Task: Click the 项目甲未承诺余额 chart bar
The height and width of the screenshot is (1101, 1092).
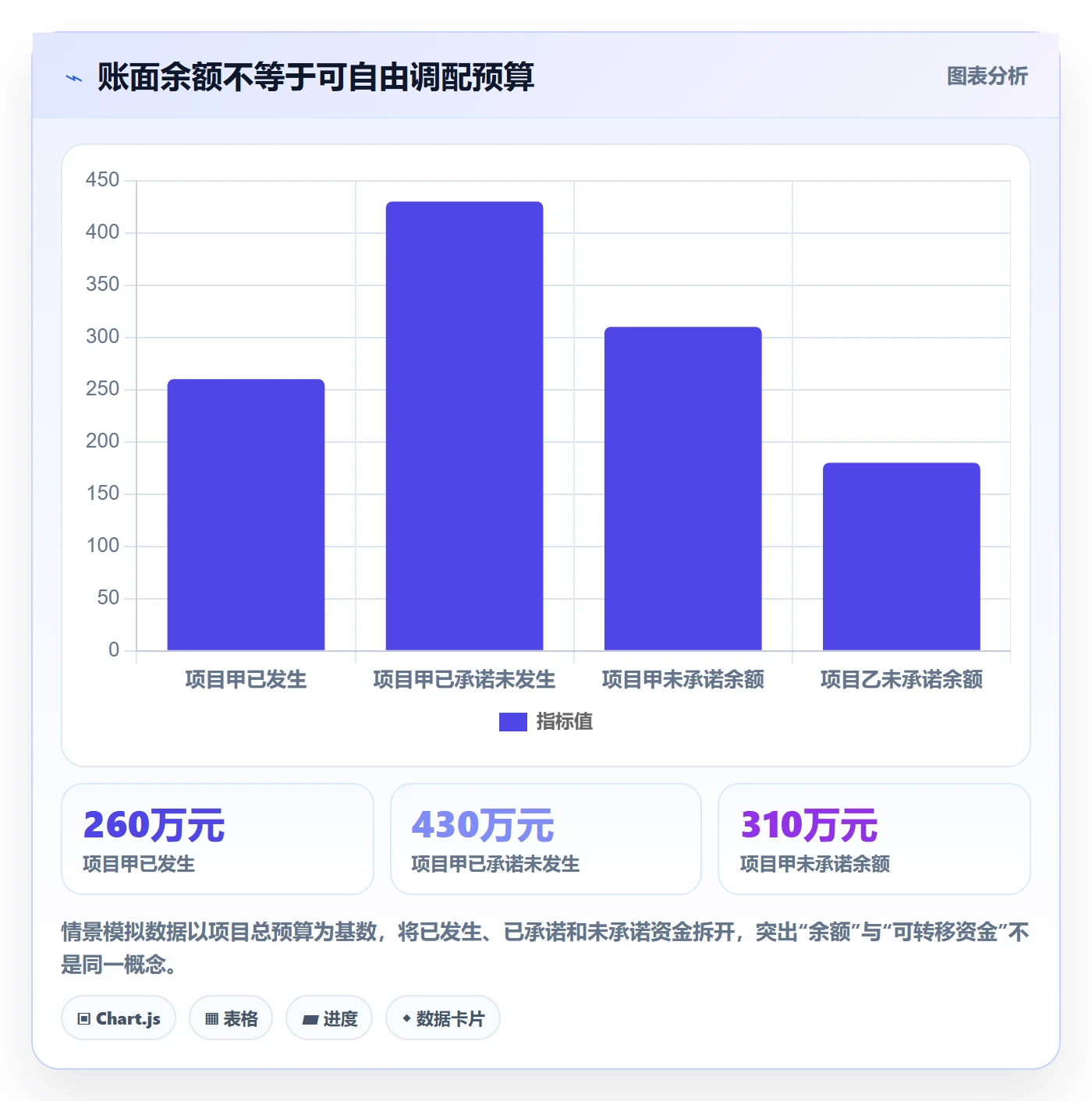Action: [x=682, y=489]
